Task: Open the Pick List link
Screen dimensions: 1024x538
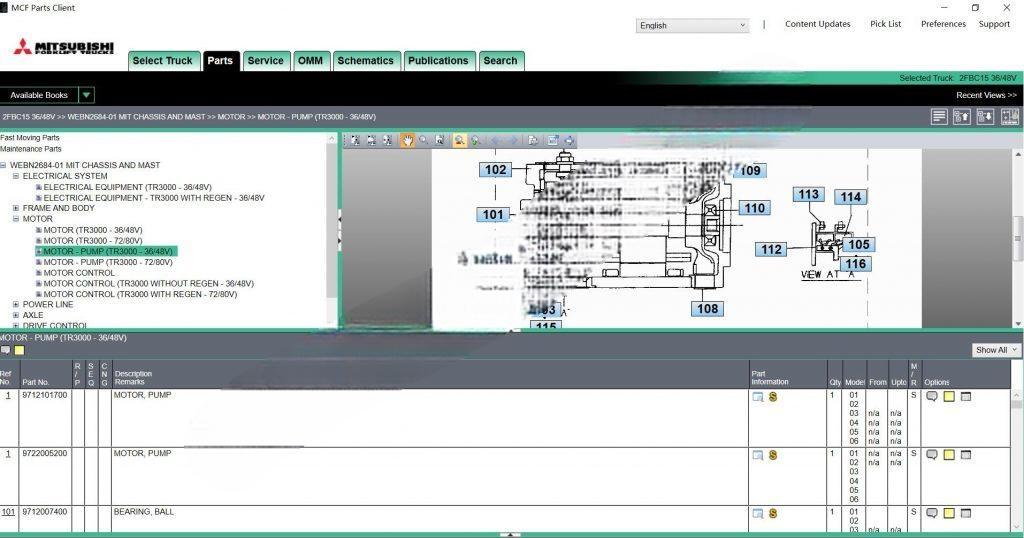Action: pos(885,24)
